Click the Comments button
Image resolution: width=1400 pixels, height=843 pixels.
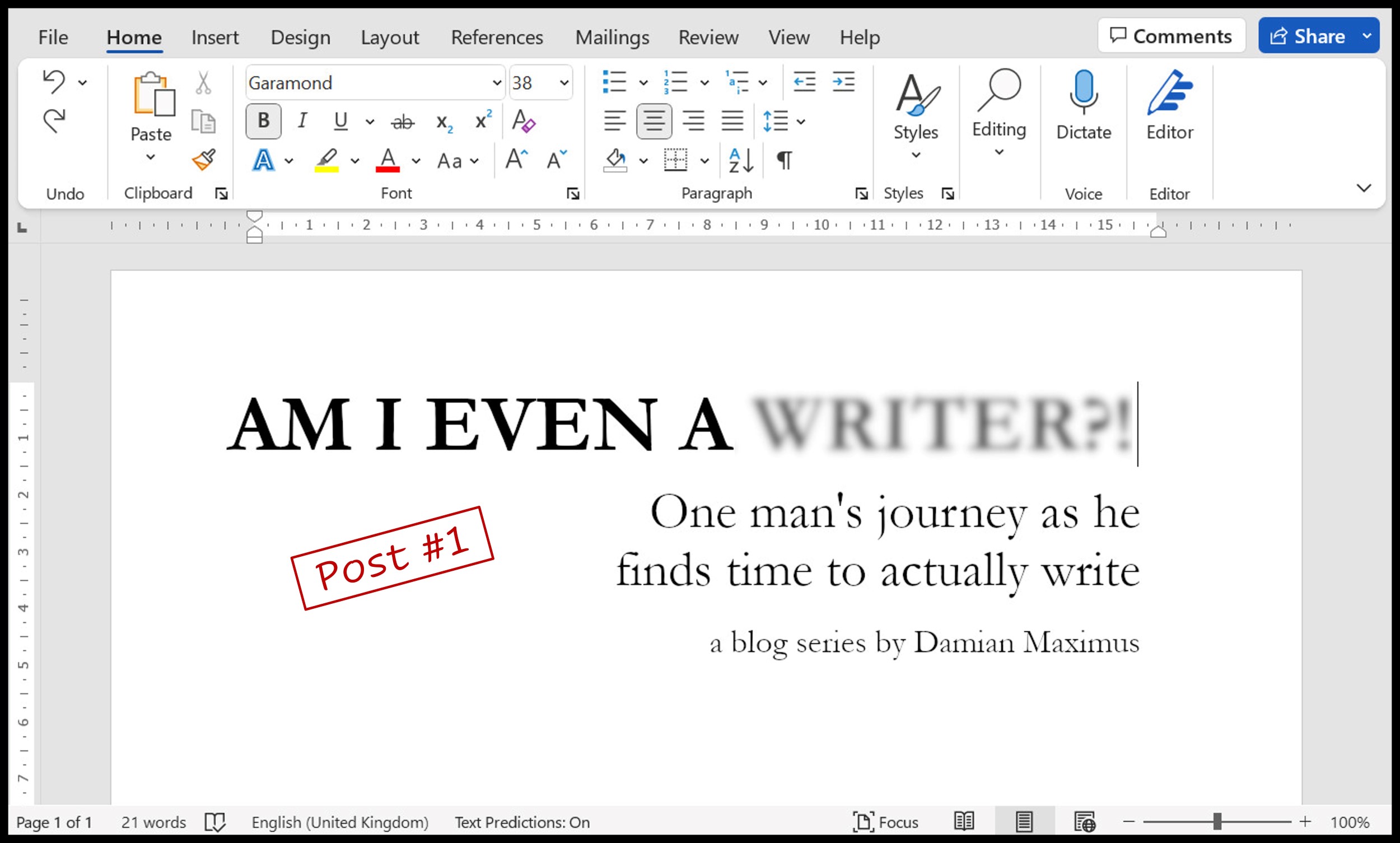[1171, 36]
